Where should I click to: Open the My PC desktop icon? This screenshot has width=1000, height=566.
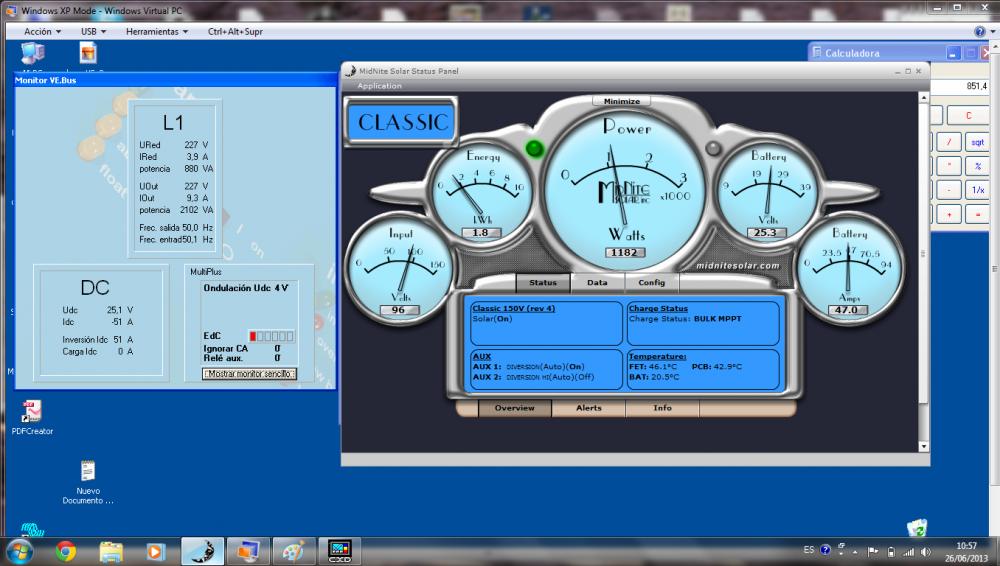(33, 53)
